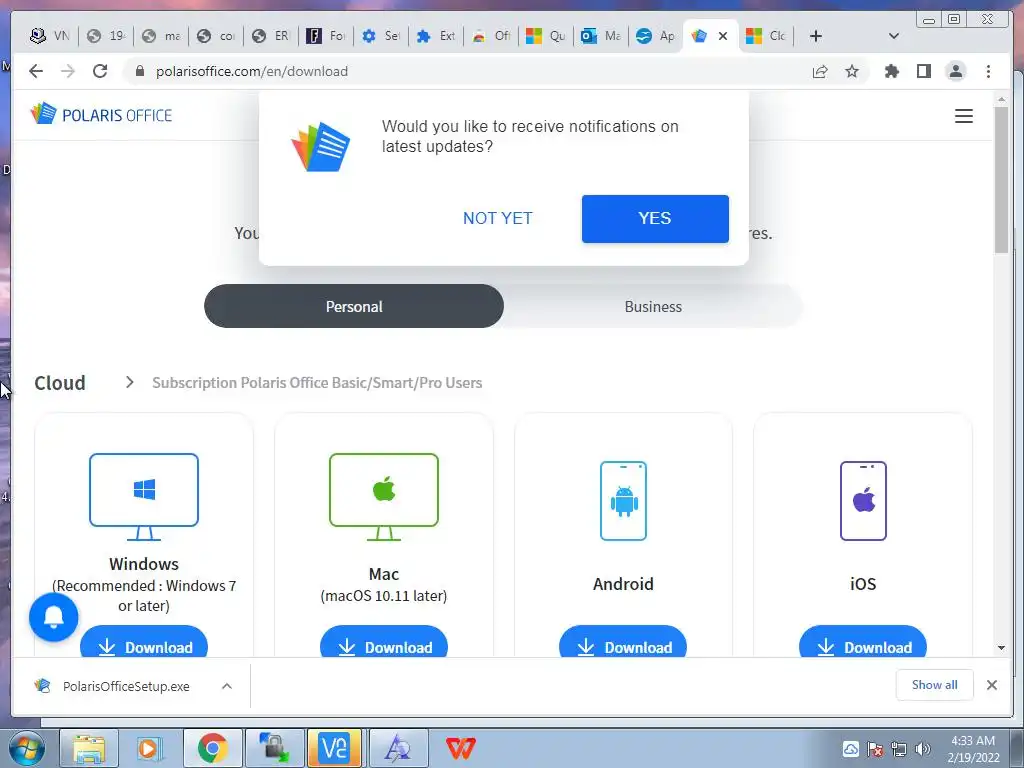Click the chevron next to Cloud
1024x768 pixels.
129,382
